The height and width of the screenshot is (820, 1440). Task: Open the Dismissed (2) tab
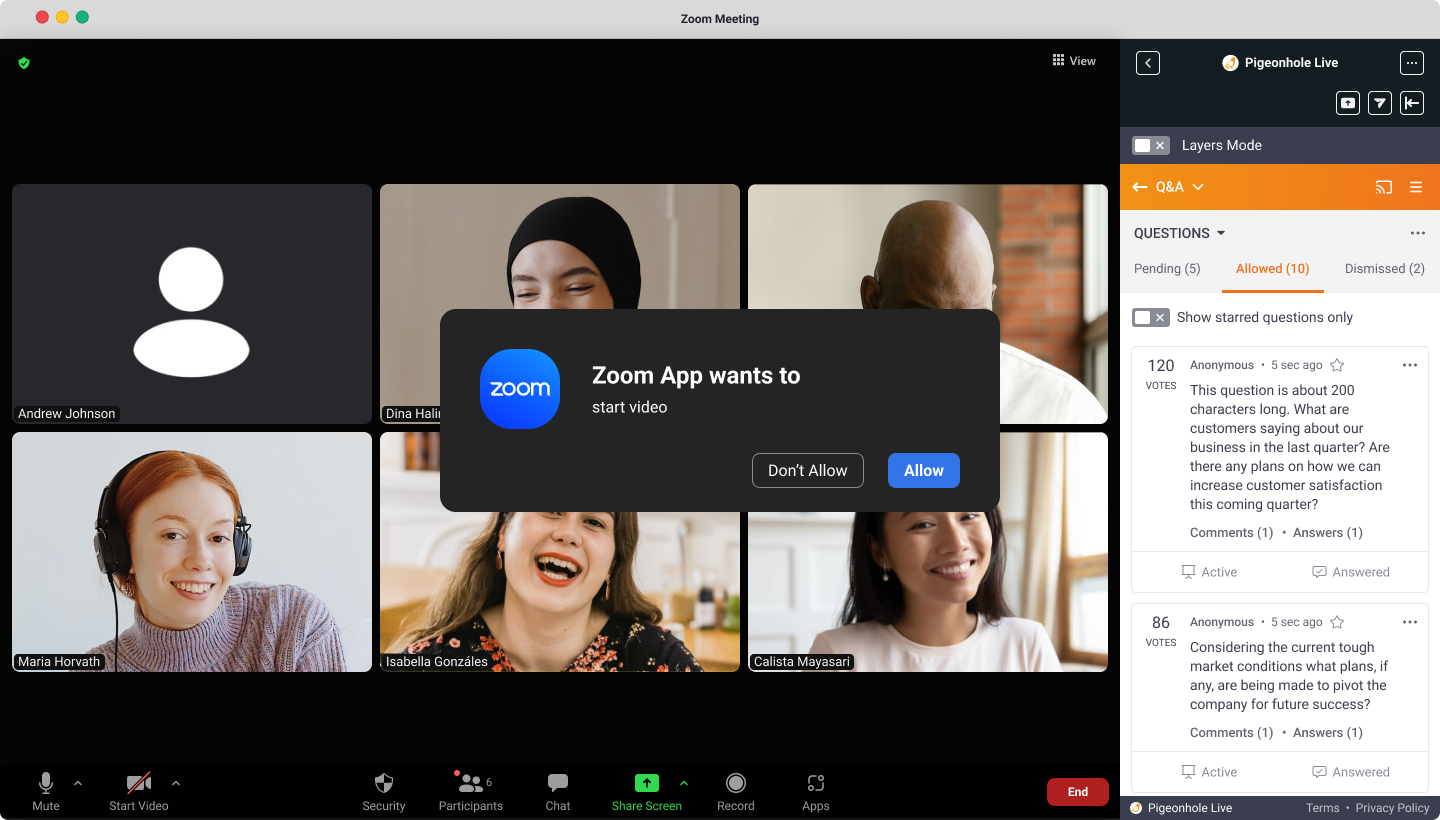pyautogui.click(x=1384, y=268)
